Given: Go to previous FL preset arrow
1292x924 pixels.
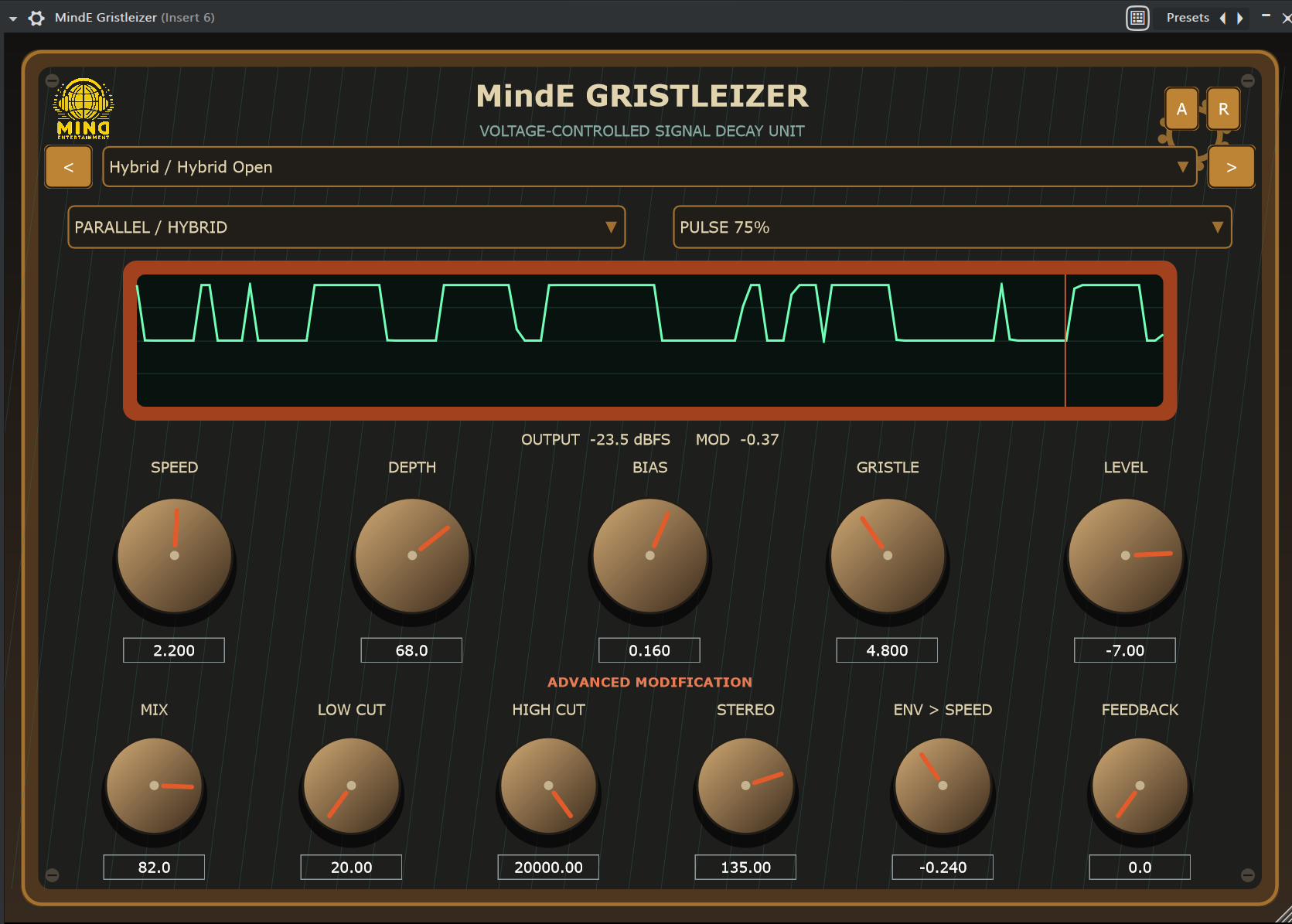Looking at the screenshot, I should pyautogui.click(x=1223, y=18).
